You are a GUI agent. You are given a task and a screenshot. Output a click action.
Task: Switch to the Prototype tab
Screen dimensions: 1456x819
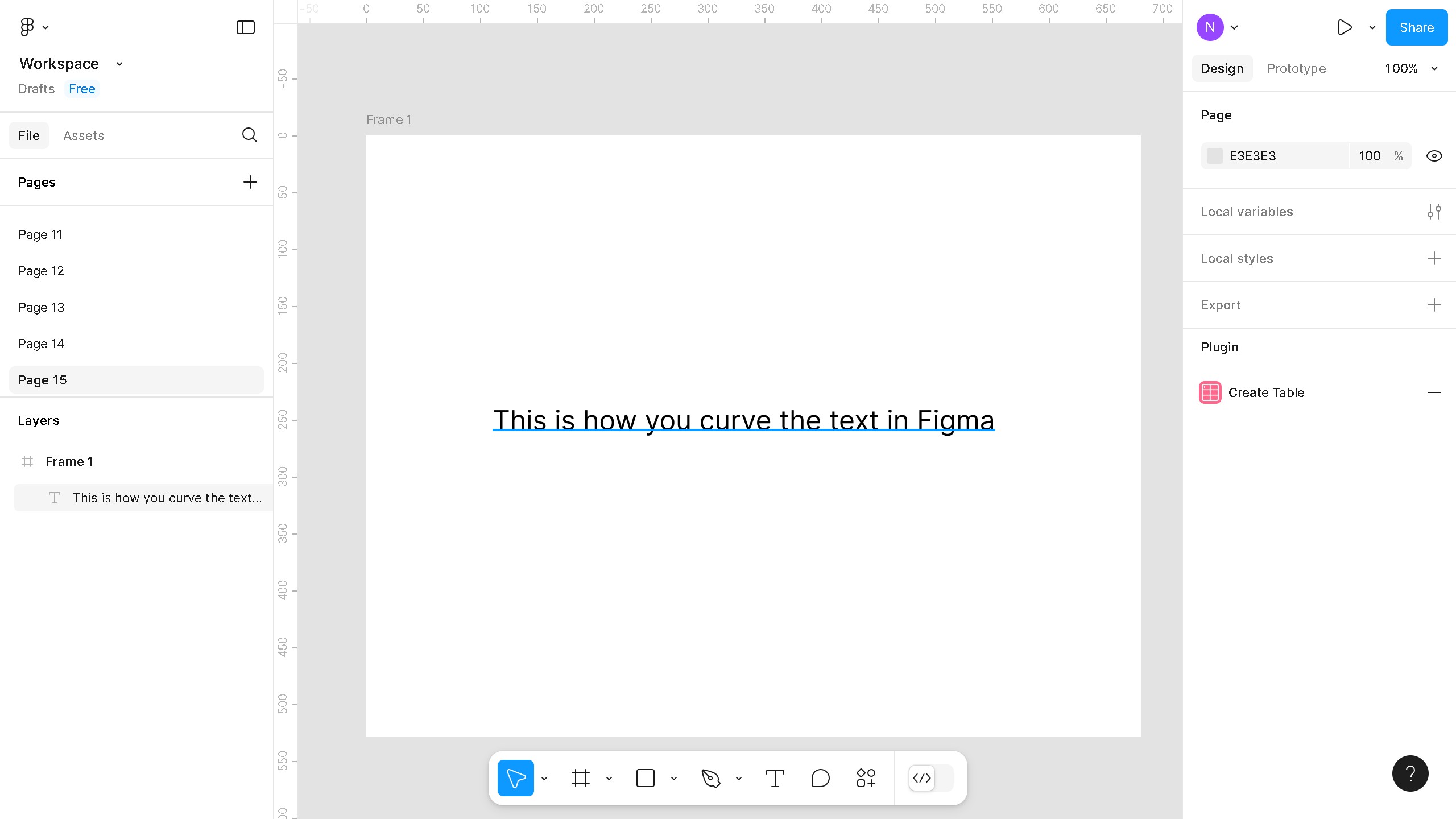click(x=1296, y=68)
